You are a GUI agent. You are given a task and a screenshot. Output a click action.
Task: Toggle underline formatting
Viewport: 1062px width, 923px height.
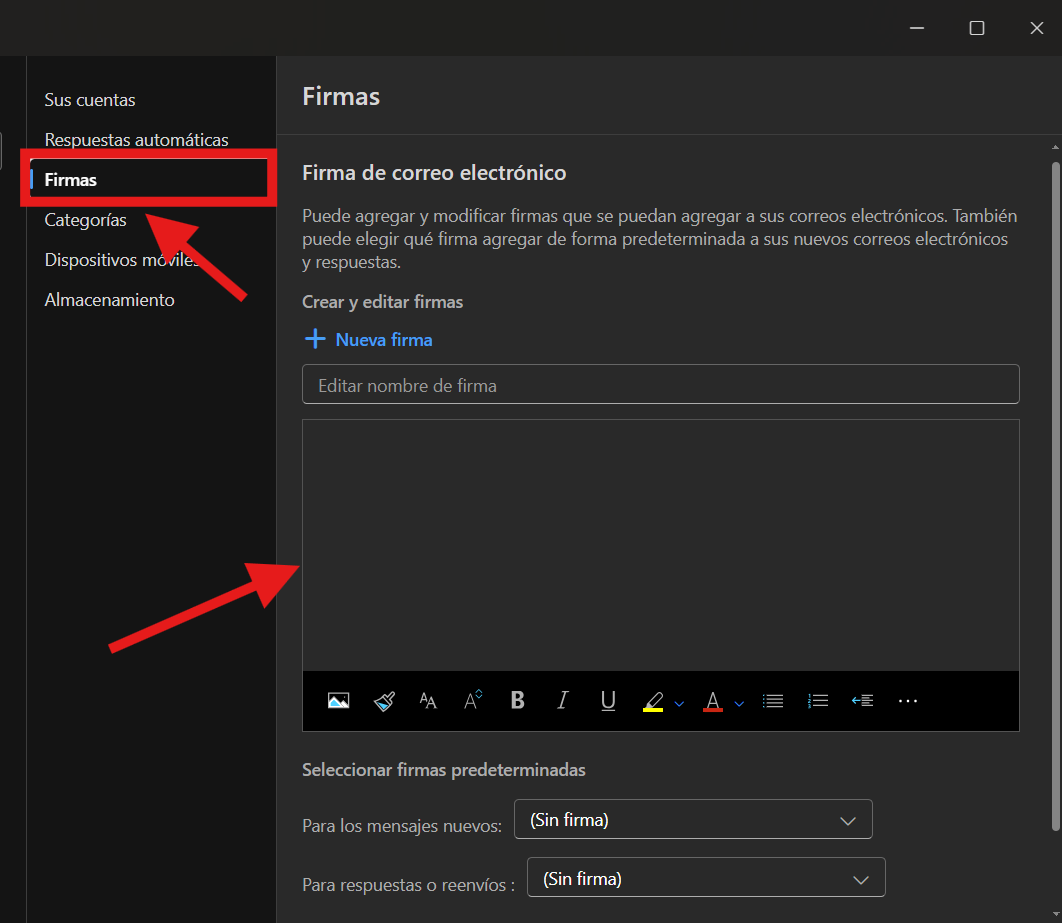click(608, 701)
